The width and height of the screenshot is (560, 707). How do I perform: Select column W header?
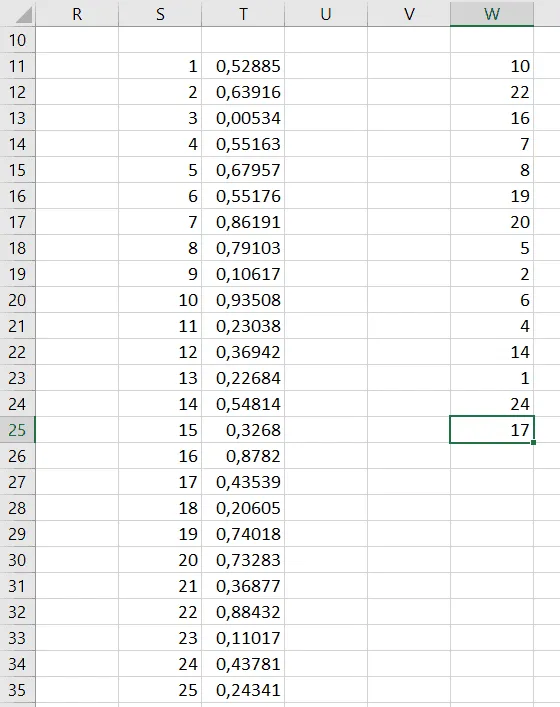coord(491,14)
